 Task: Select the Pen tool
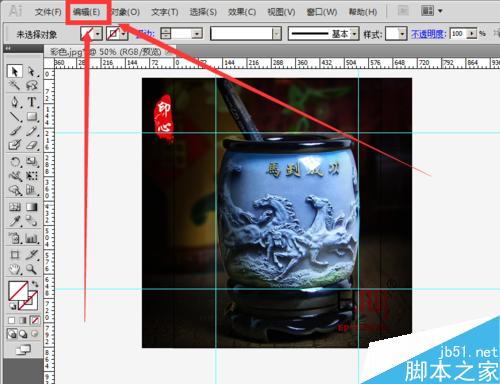[15, 102]
